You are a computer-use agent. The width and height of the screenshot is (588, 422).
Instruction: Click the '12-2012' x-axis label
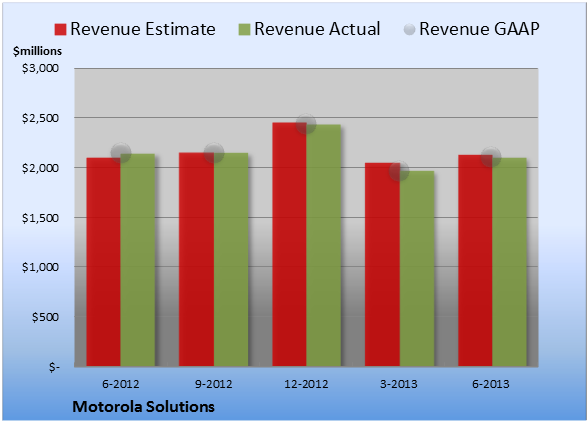(x=306, y=384)
